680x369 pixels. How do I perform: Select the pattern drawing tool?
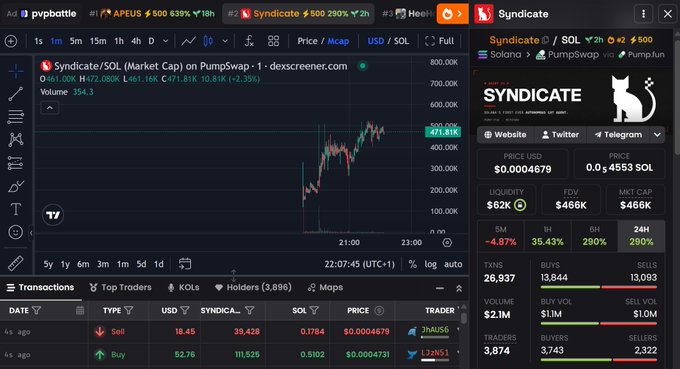[x=16, y=140]
